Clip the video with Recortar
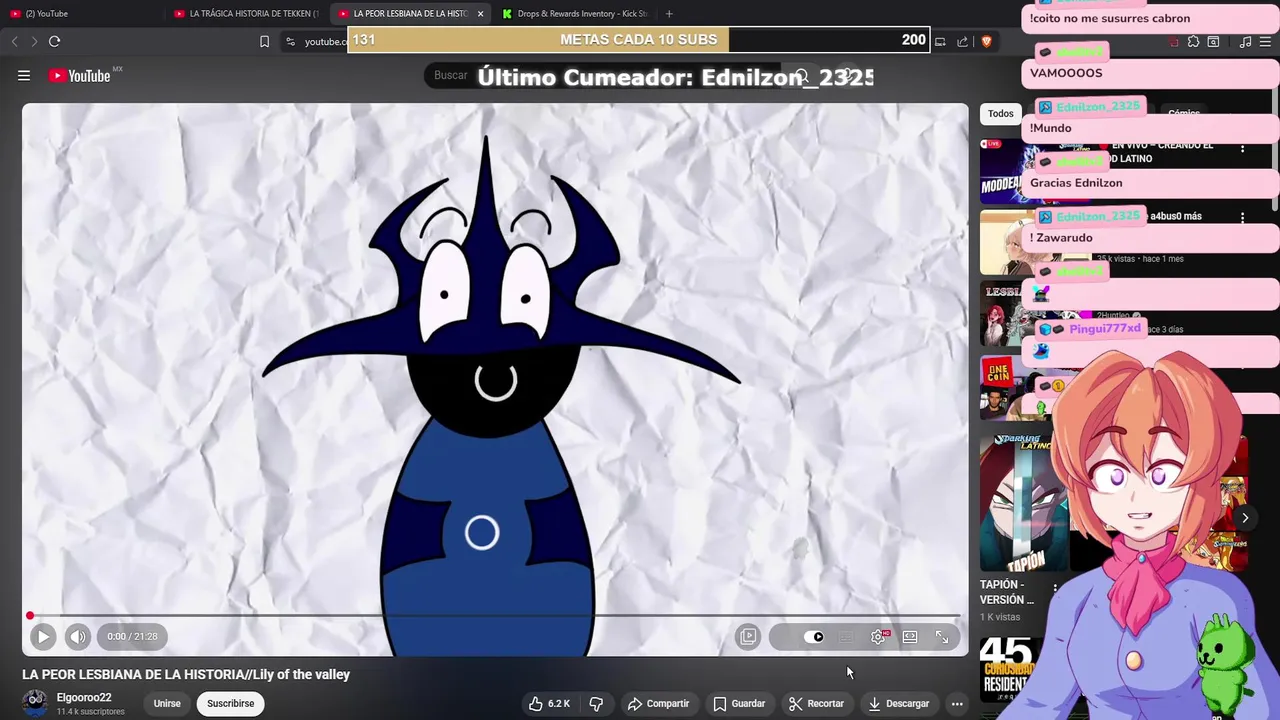This screenshot has width=1280, height=720. [x=816, y=704]
